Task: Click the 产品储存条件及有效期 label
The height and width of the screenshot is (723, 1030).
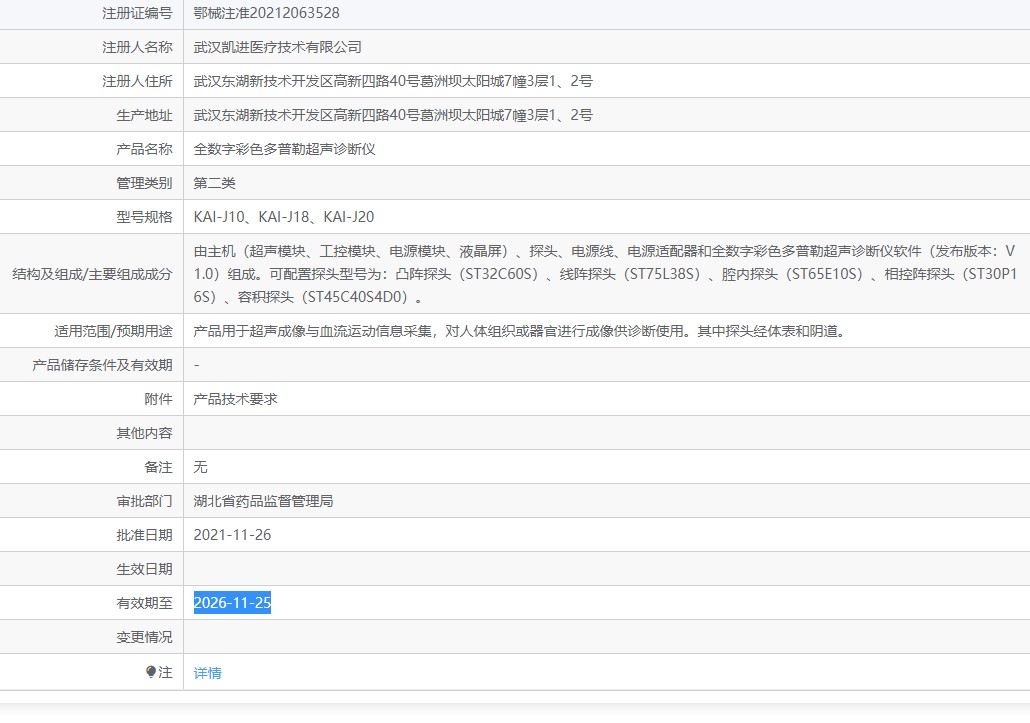Action: point(102,366)
